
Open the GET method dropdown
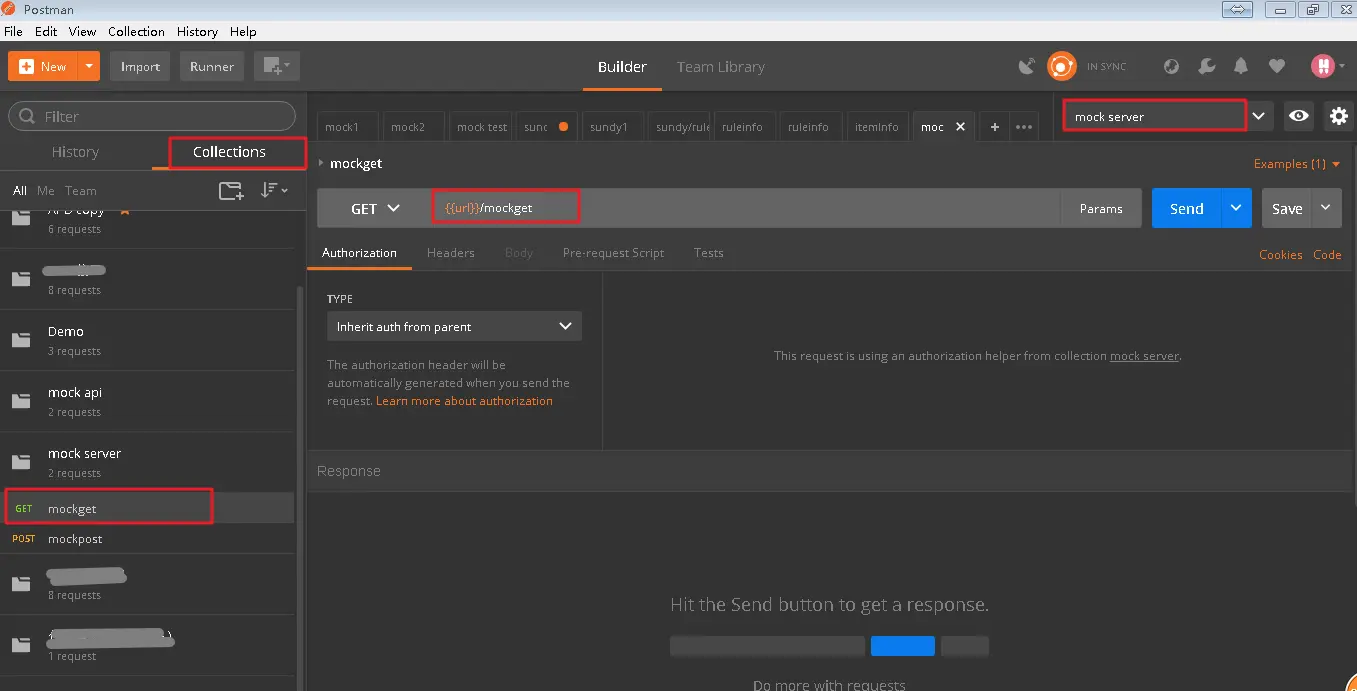click(x=374, y=209)
